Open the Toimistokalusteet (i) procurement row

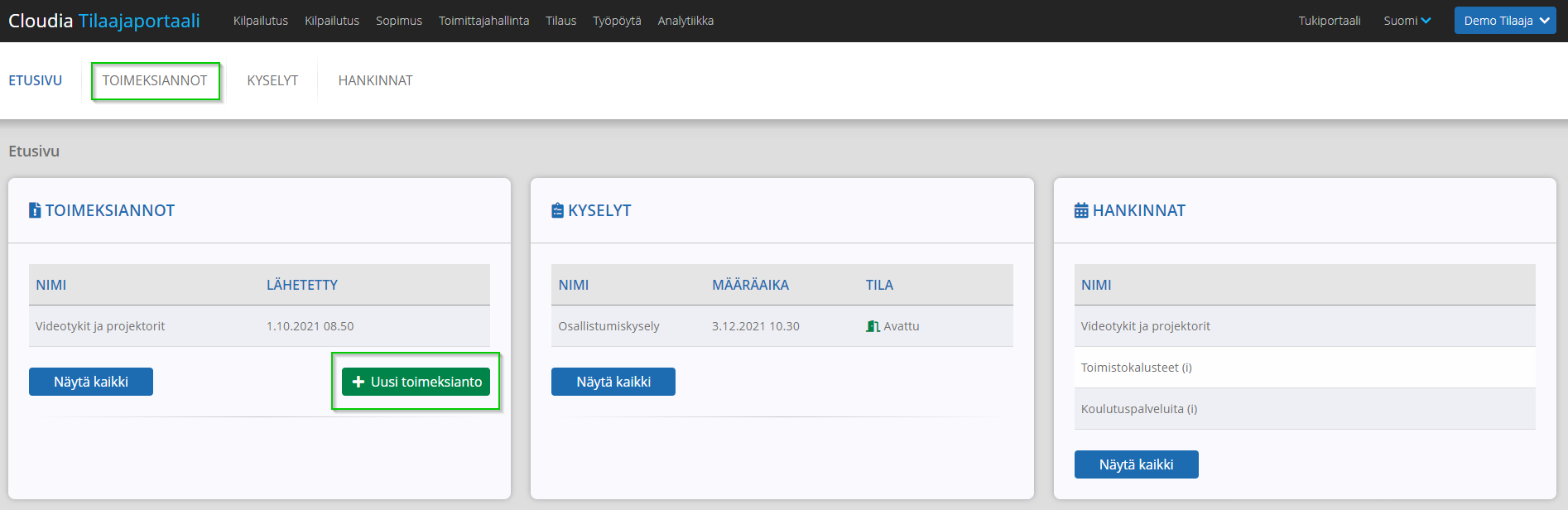1137,368
